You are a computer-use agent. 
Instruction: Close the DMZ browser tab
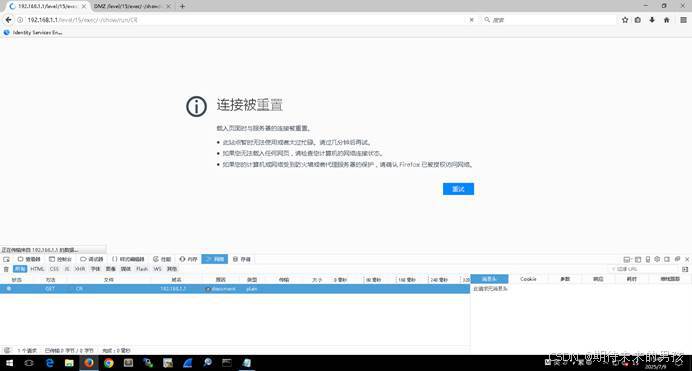click(x=168, y=6)
